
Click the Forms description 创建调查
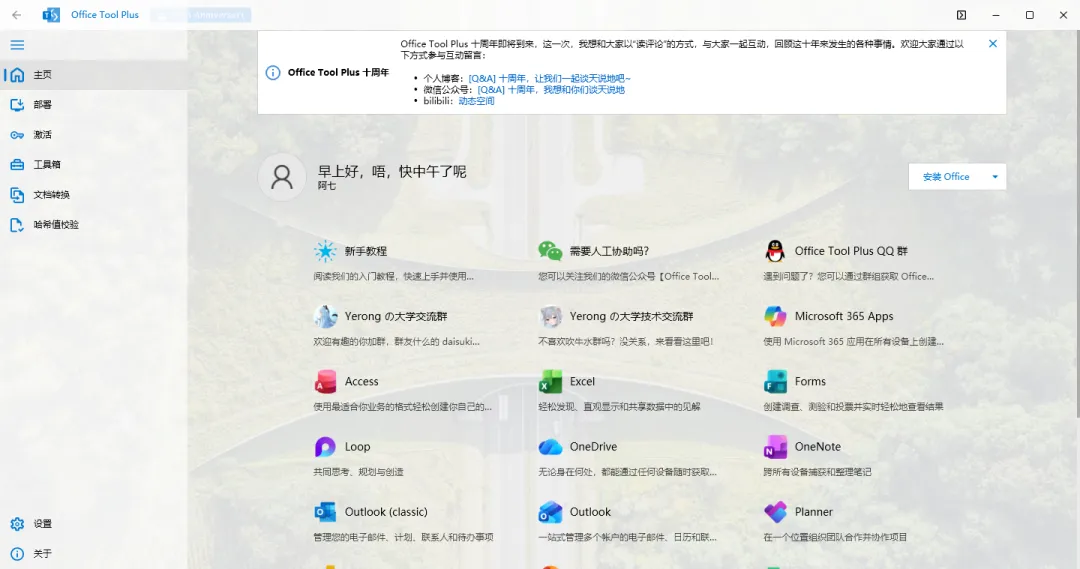point(853,406)
